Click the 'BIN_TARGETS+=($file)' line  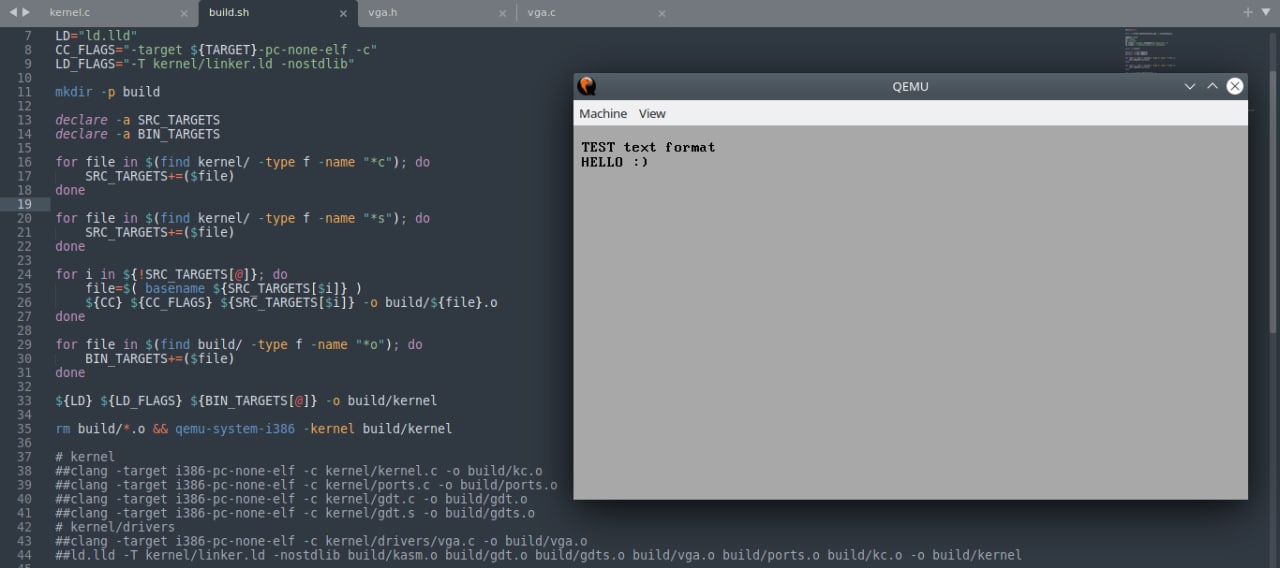click(x=159, y=358)
